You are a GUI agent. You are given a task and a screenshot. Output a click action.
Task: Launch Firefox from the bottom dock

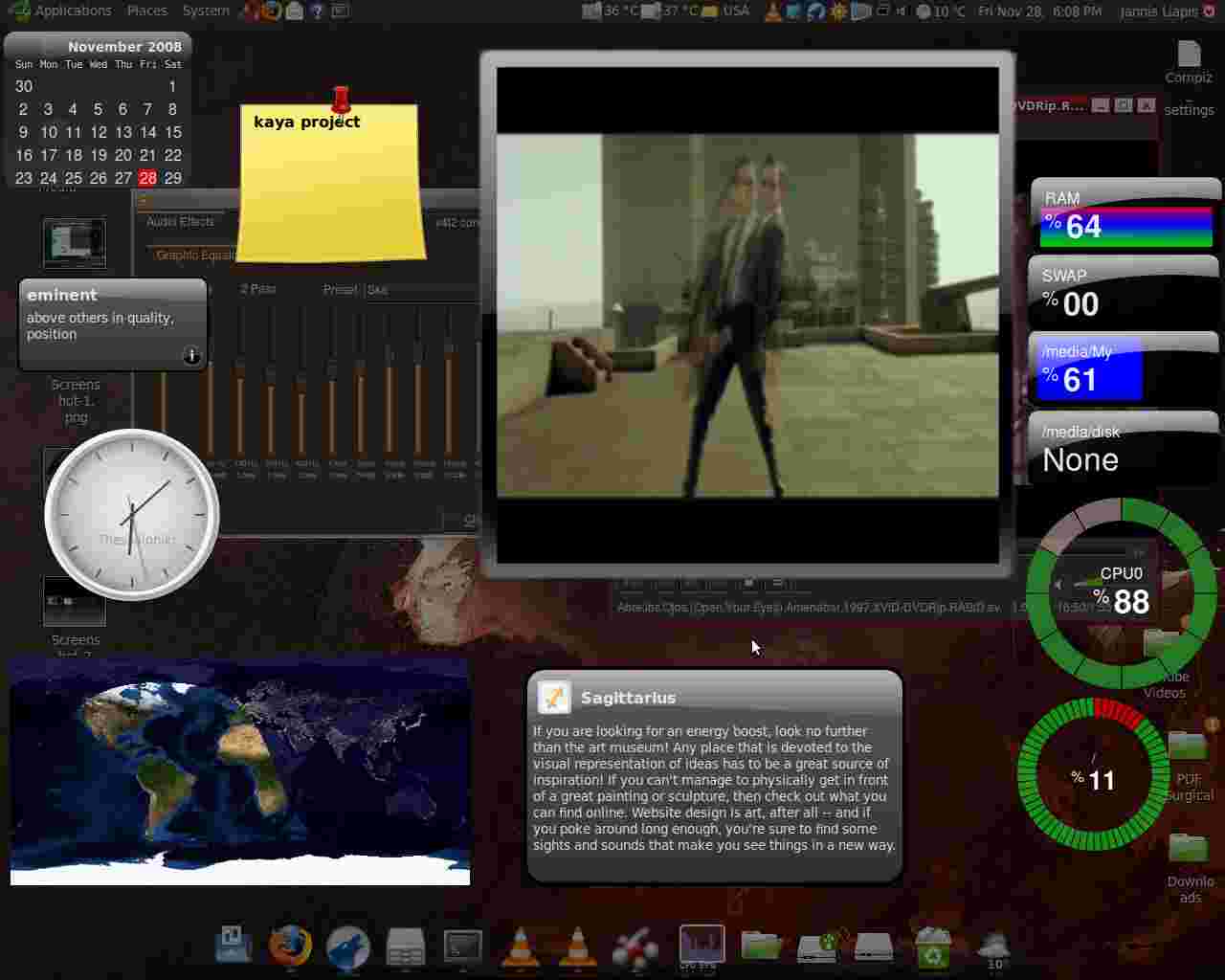coord(289,947)
